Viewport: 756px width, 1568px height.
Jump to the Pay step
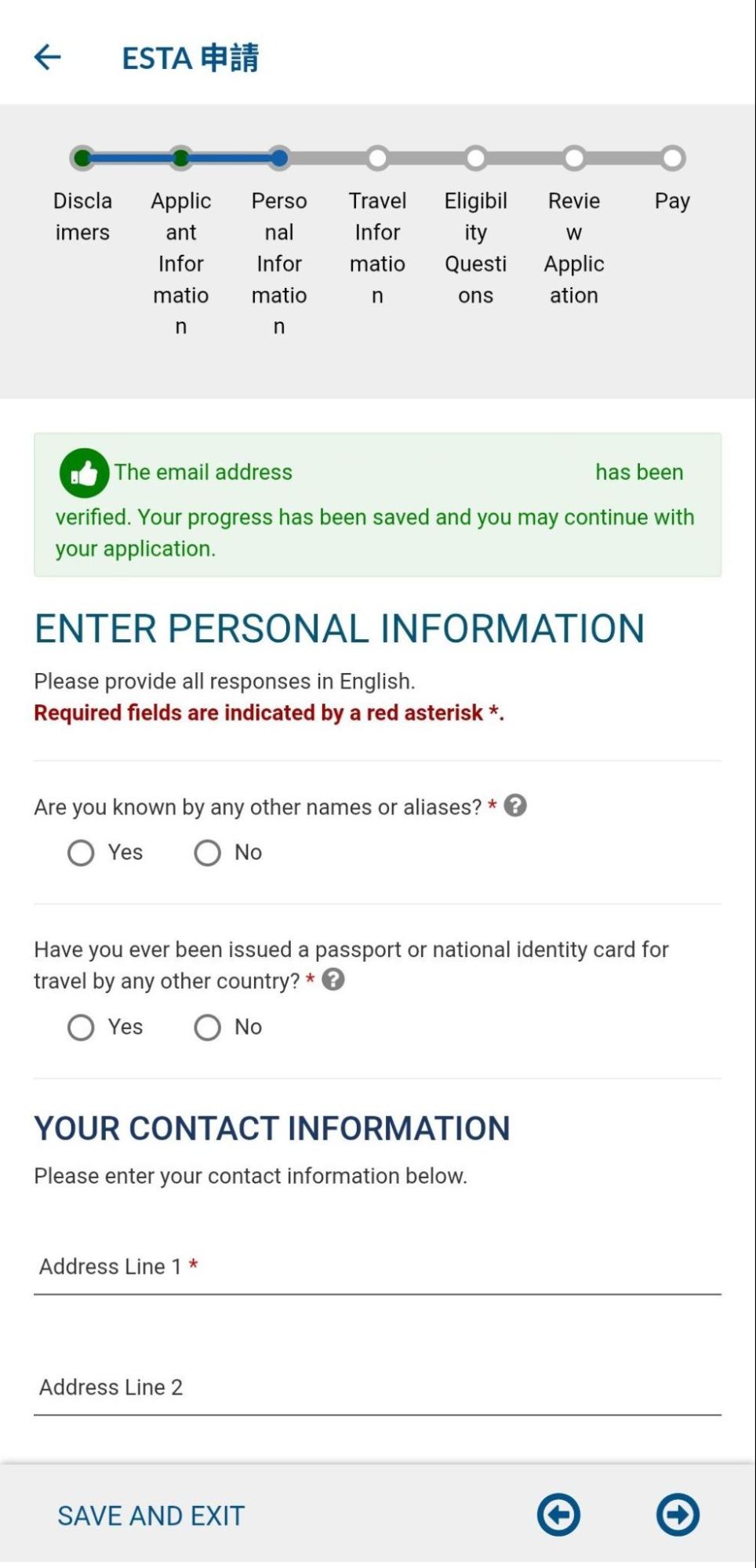(x=672, y=158)
